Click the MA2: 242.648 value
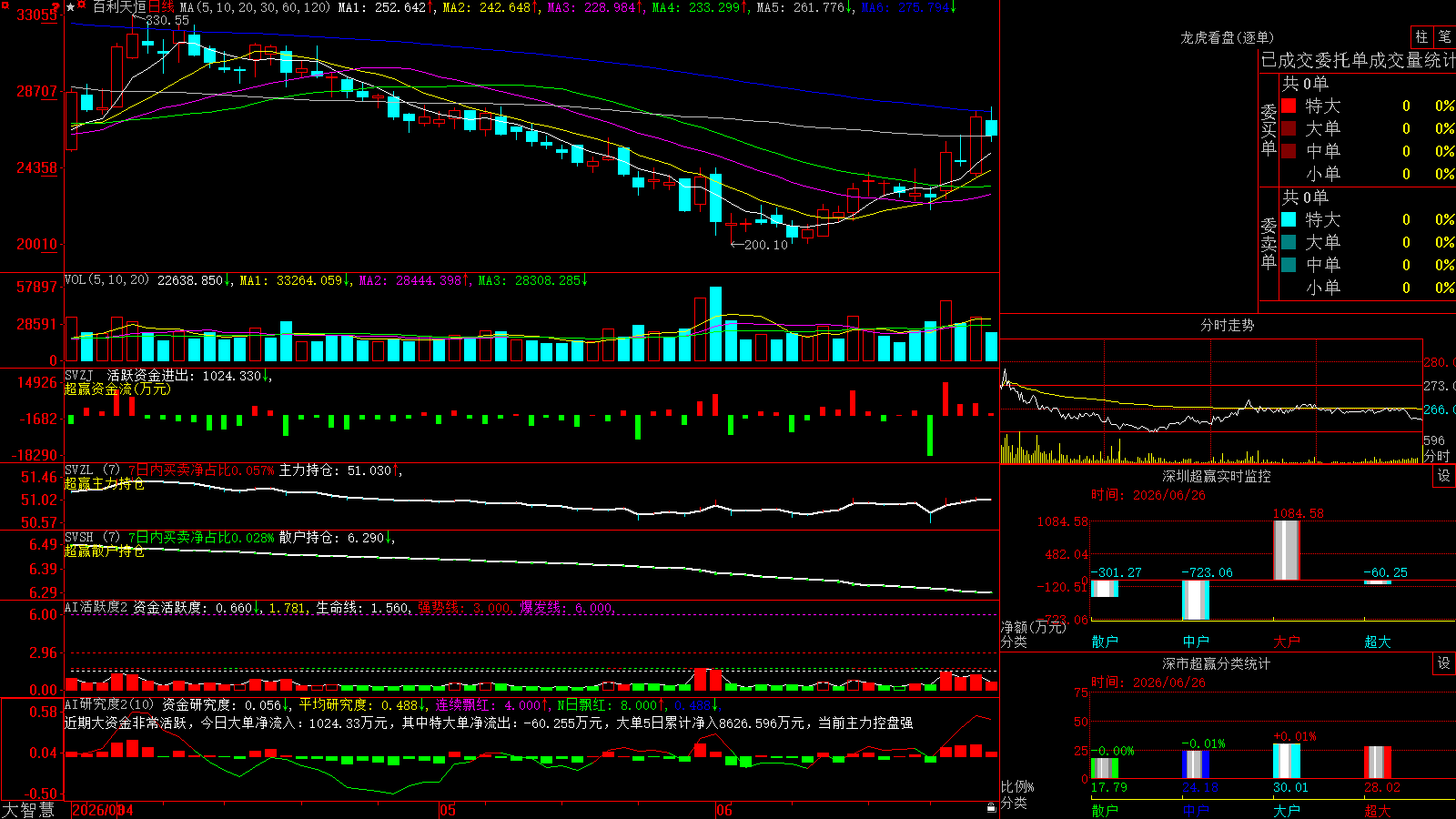Viewport: 1456px width, 819px height. tap(490, 7)
